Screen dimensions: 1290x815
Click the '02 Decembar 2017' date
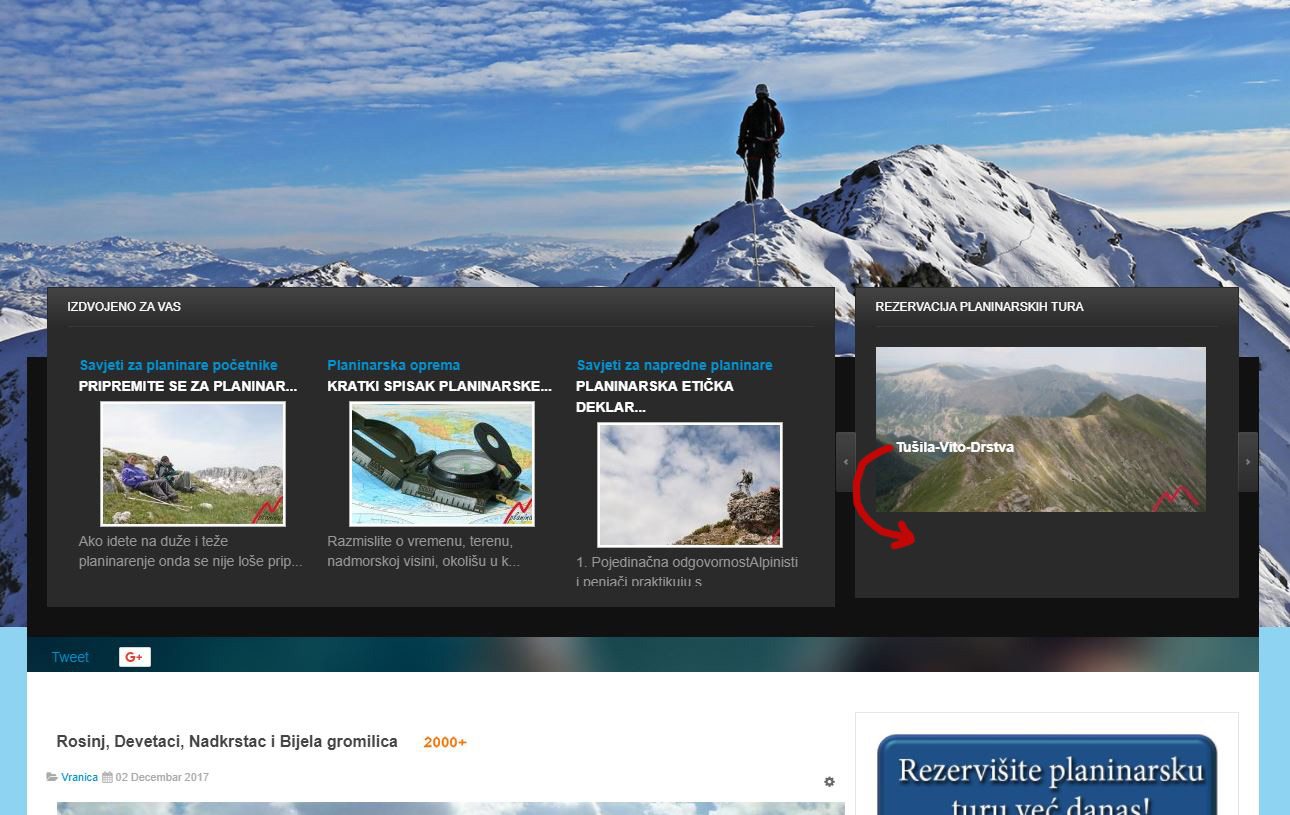point(162,777)
